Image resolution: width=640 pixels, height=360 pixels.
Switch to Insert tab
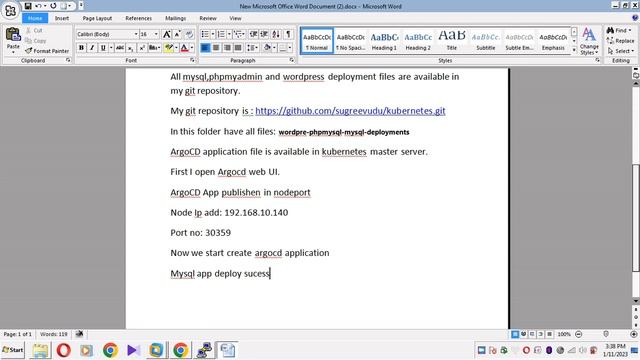[x=62, y=18]
